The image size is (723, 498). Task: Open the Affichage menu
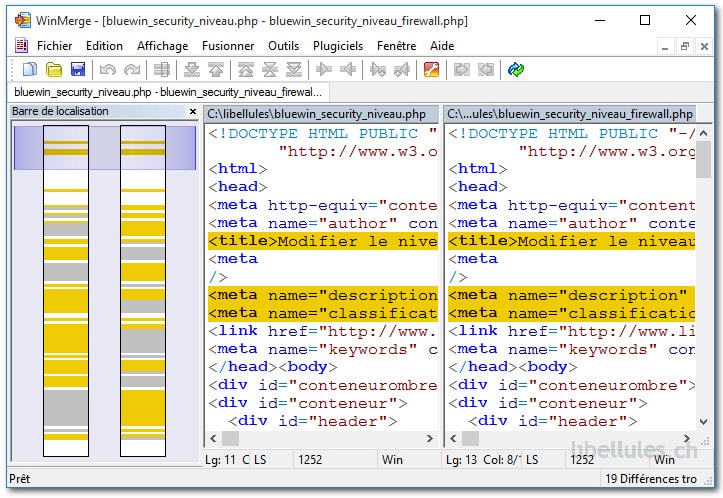tap(162, 46)
